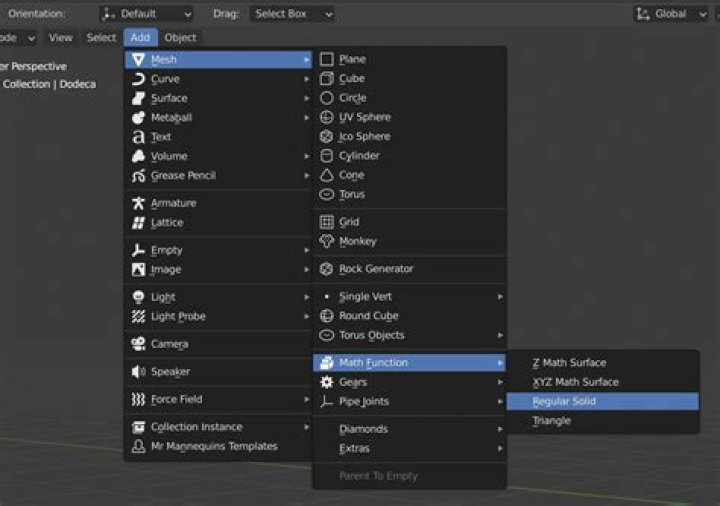Click the Text 'a' icon

point(138,137)
